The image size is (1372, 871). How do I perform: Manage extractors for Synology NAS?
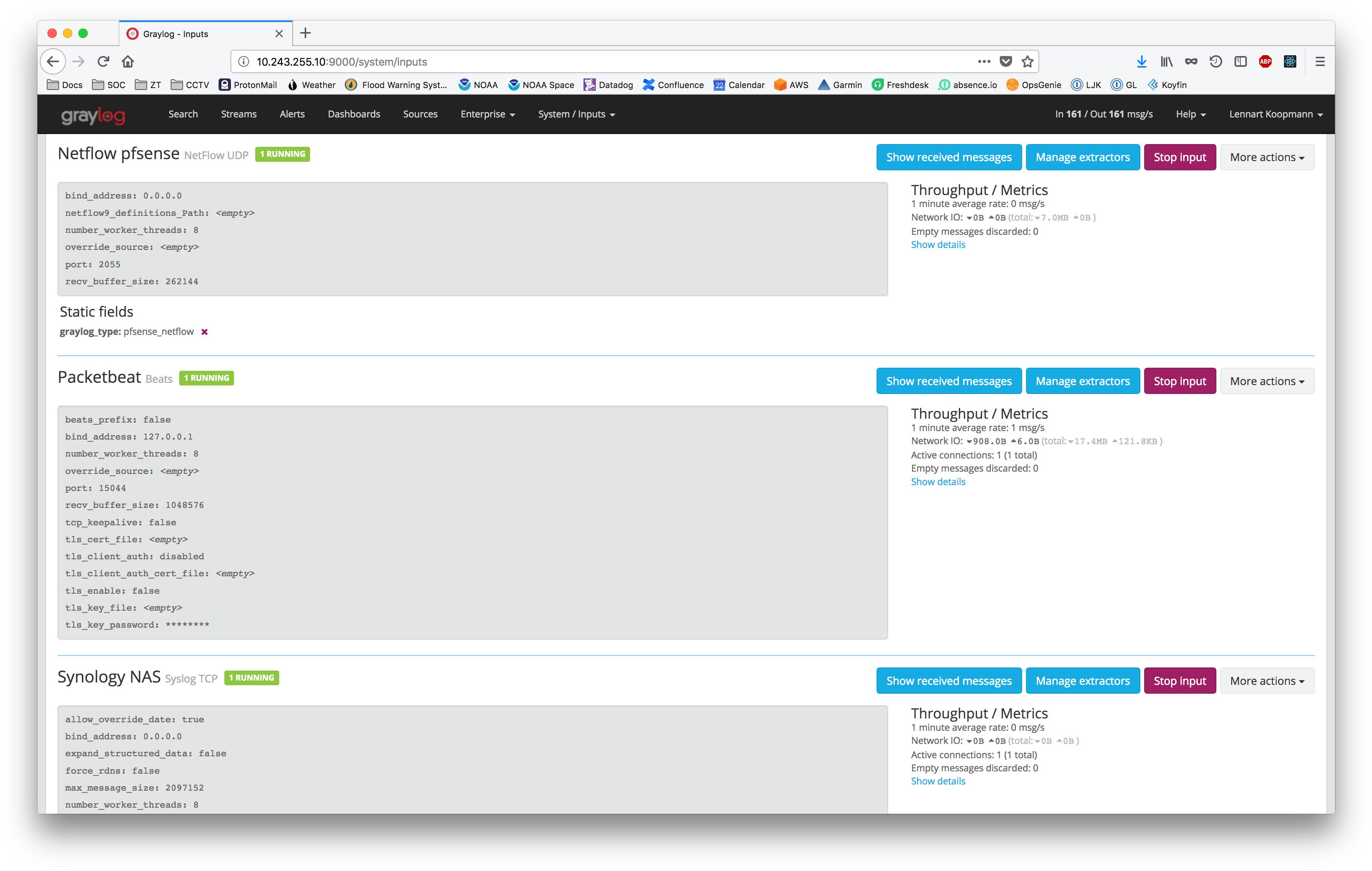(x=1082, y=681)
